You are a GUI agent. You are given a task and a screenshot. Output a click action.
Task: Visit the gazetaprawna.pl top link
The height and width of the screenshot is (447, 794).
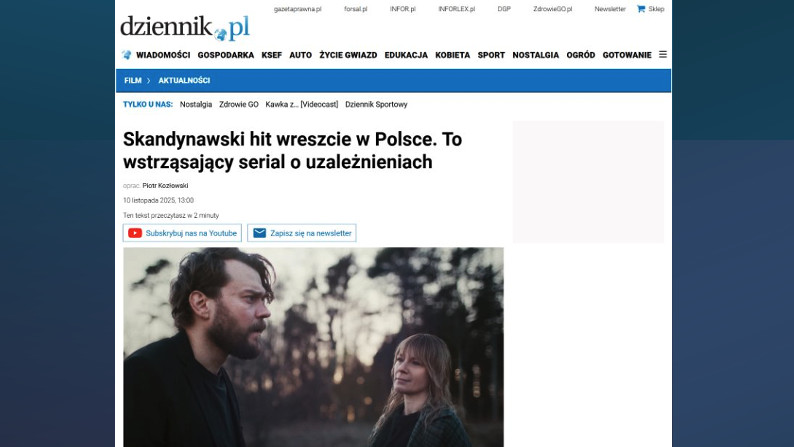[x=298, y=9]
